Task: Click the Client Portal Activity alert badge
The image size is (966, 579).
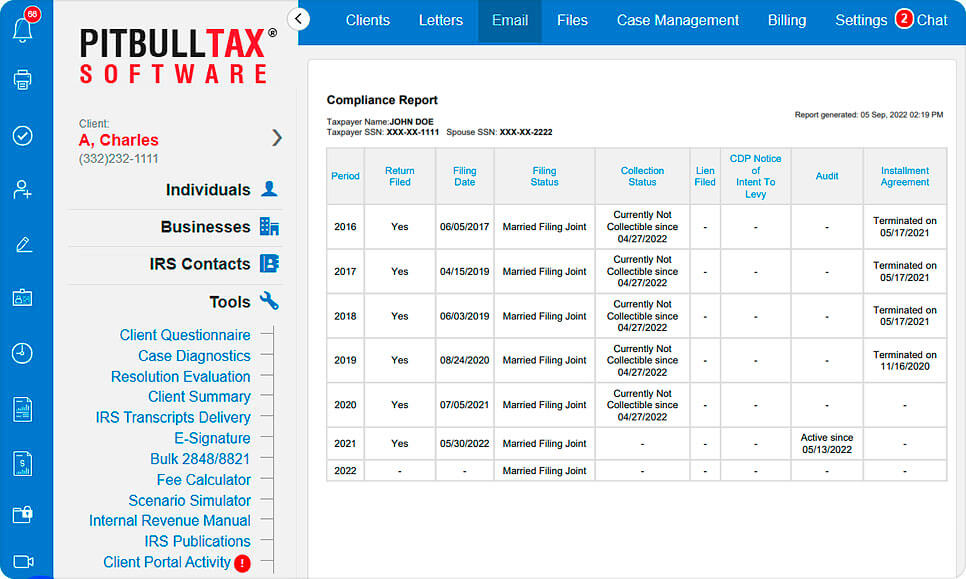Action: [x=242, y=563]
